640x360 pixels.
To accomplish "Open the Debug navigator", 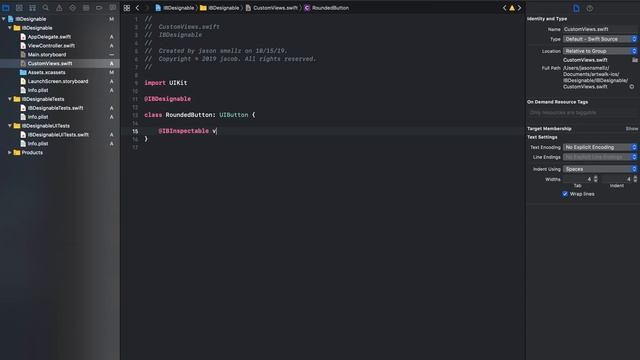I will coord(86,8).
